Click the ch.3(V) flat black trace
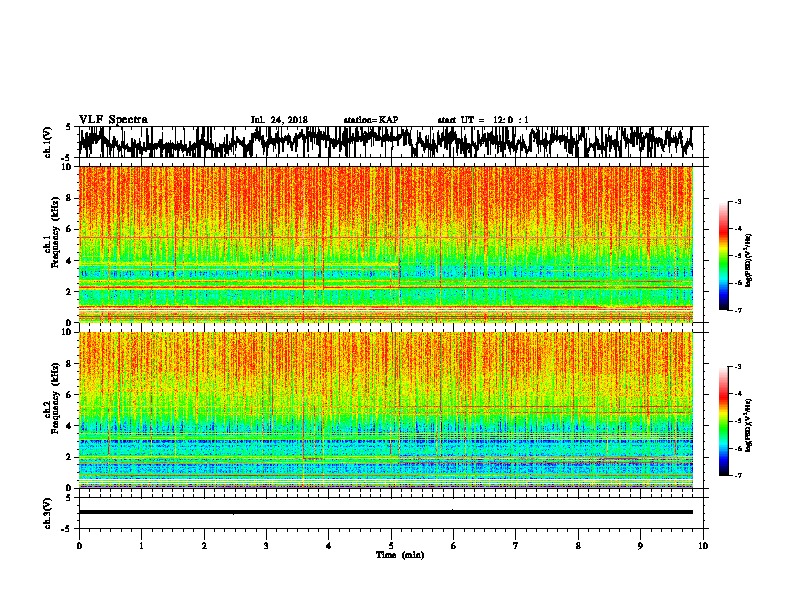Screen dimensions: 792x612 [x=386, y=512]
